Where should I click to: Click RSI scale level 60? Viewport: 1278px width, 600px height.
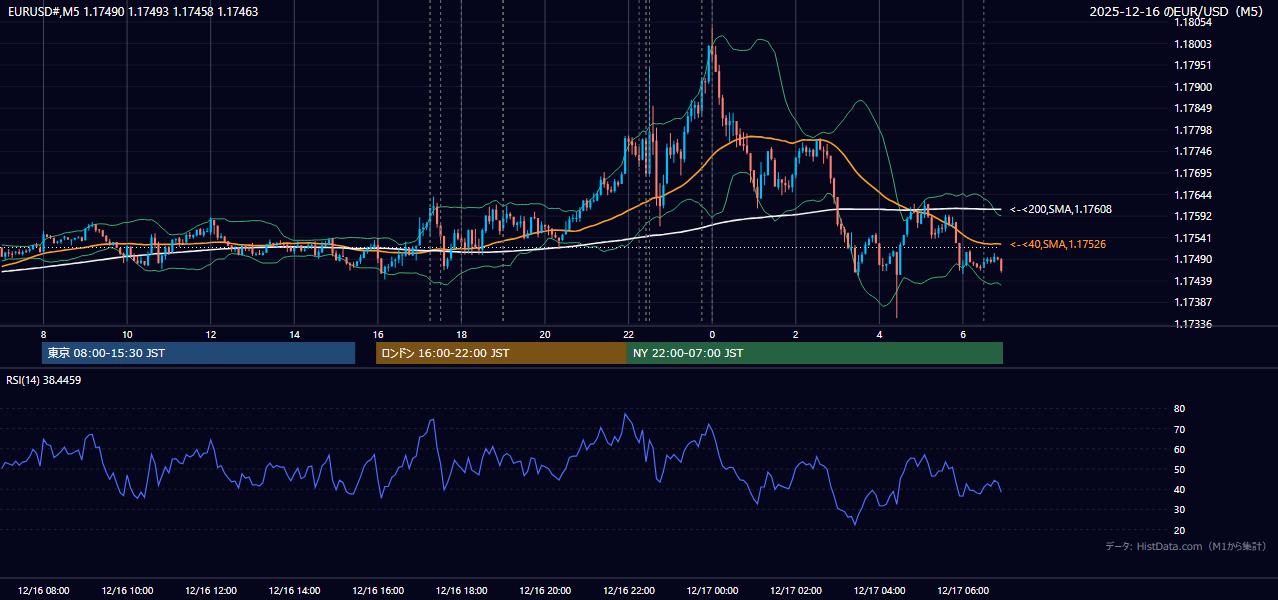1180,449
